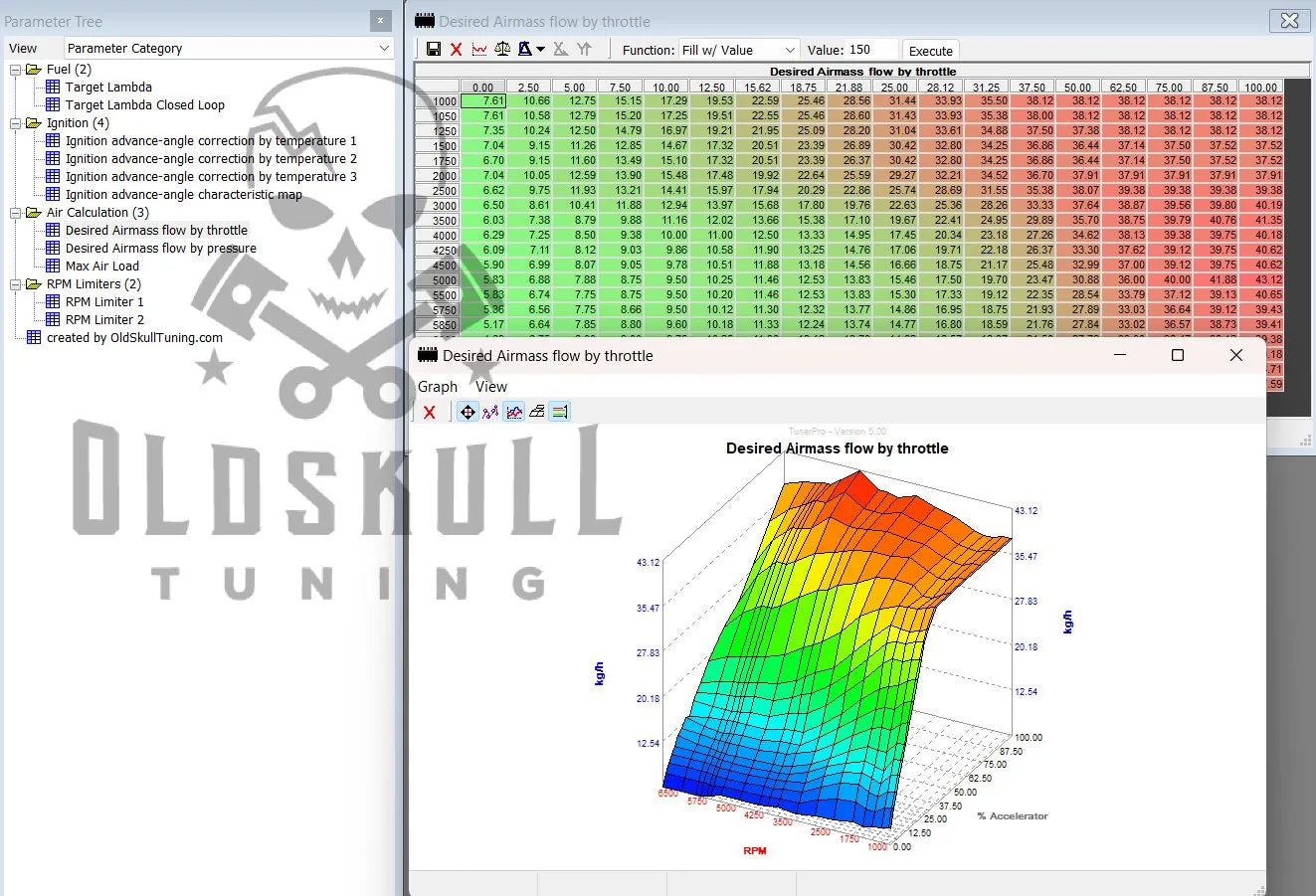Open the Graph menu

438,387
